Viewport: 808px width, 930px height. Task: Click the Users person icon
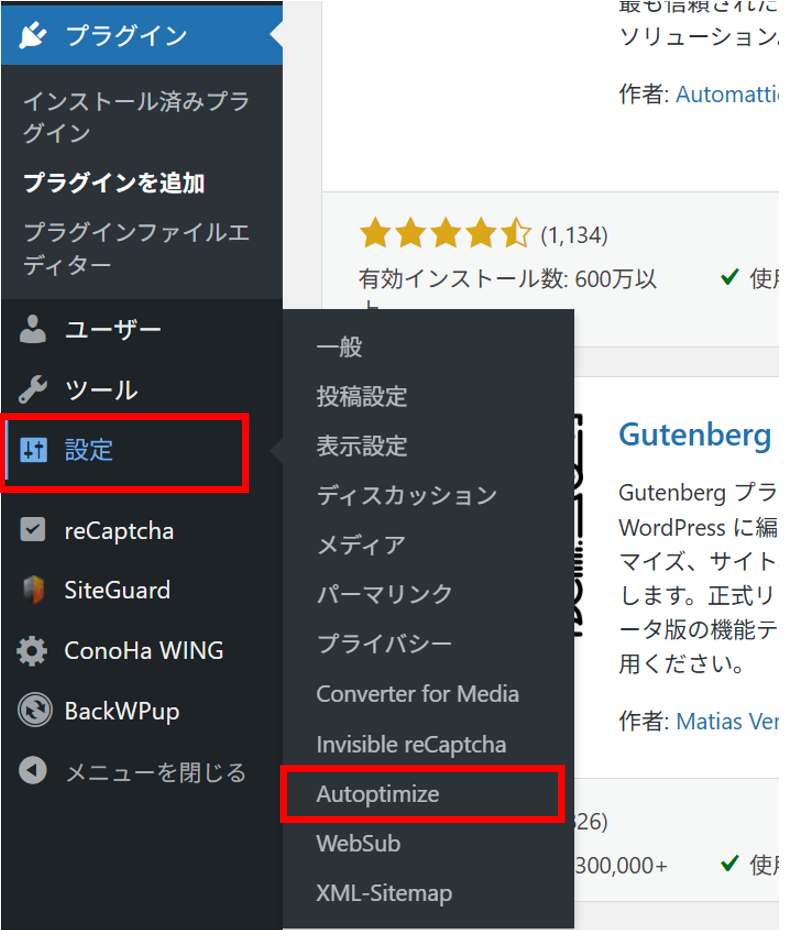33,329
